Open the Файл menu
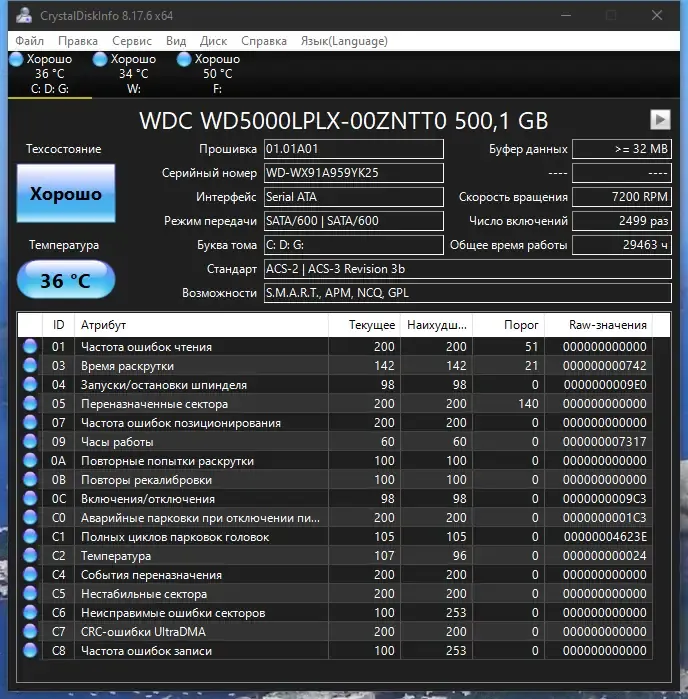The image size is (688, 699). [29, 41]
